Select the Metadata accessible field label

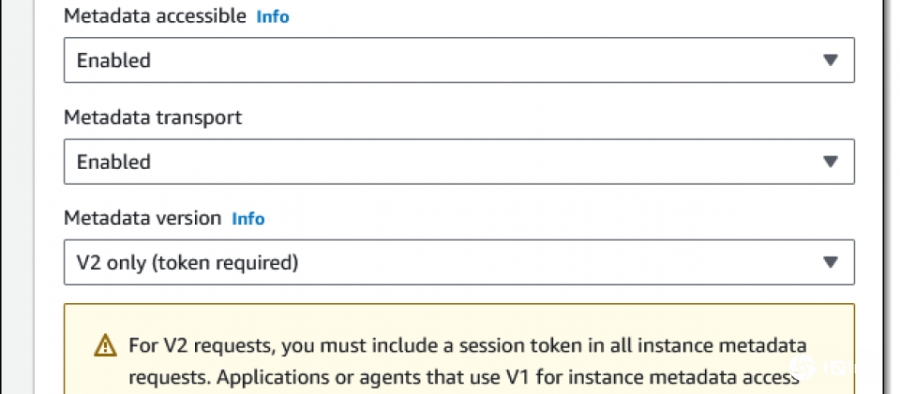(x=155, y=16)
